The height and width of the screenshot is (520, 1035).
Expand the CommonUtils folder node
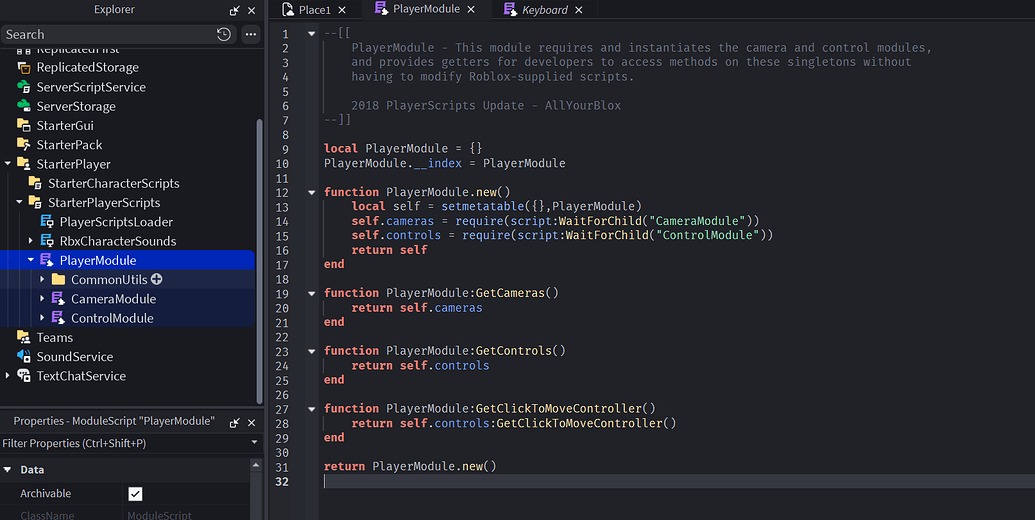click(42, 279)
